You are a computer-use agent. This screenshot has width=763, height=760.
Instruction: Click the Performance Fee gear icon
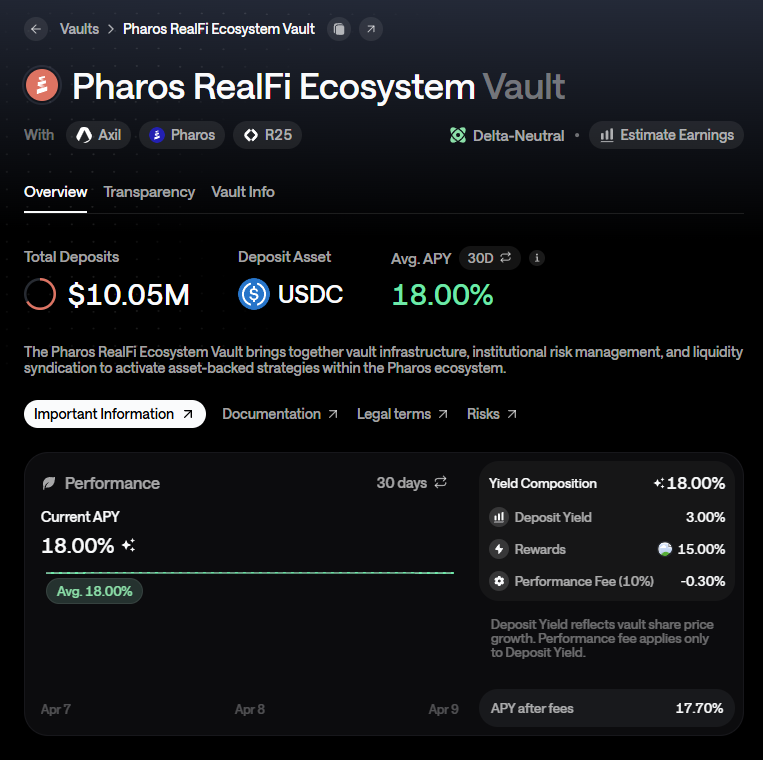pyautogui.click(x=499, y=581)
